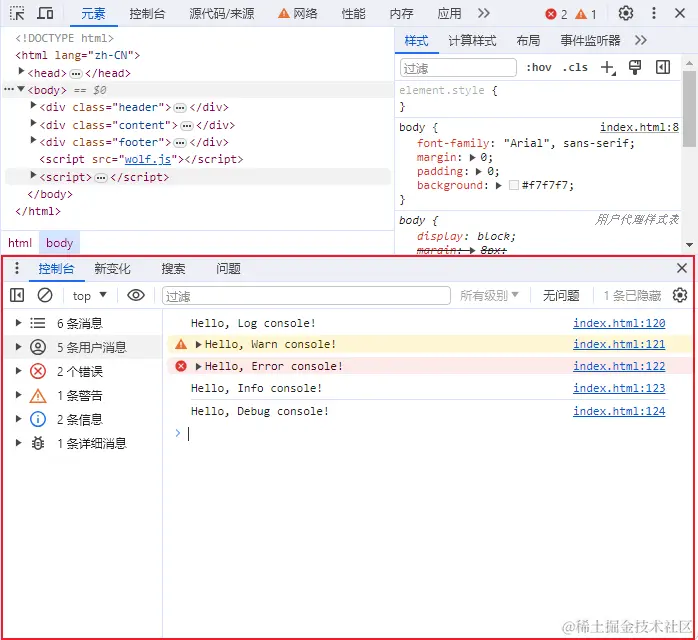Open the 应用 panel tab
This screenshot has height=640, width=698.
[x=449, y=14]
